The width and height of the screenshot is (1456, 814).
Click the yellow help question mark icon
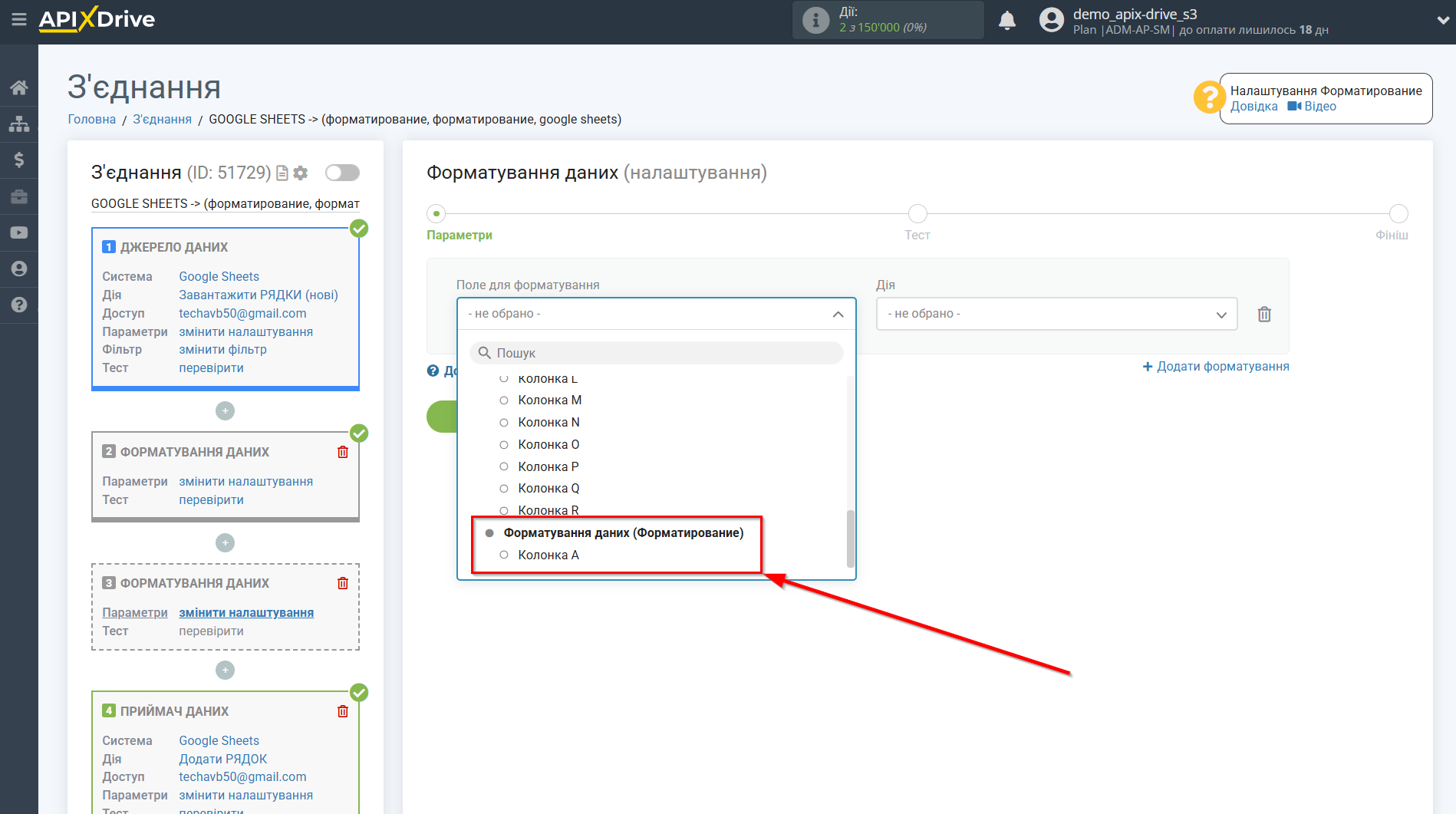(1209, 97)
